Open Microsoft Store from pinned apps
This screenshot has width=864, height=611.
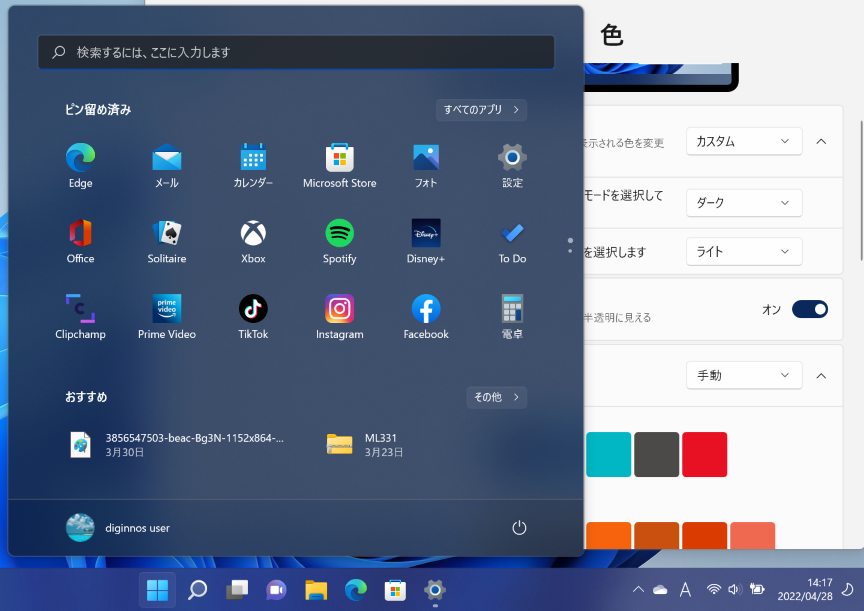tap(339, 165)
